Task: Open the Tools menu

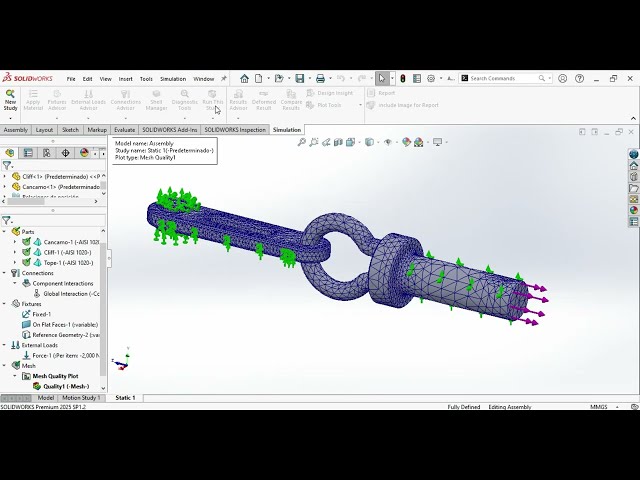Action: [x=146, y=79]
